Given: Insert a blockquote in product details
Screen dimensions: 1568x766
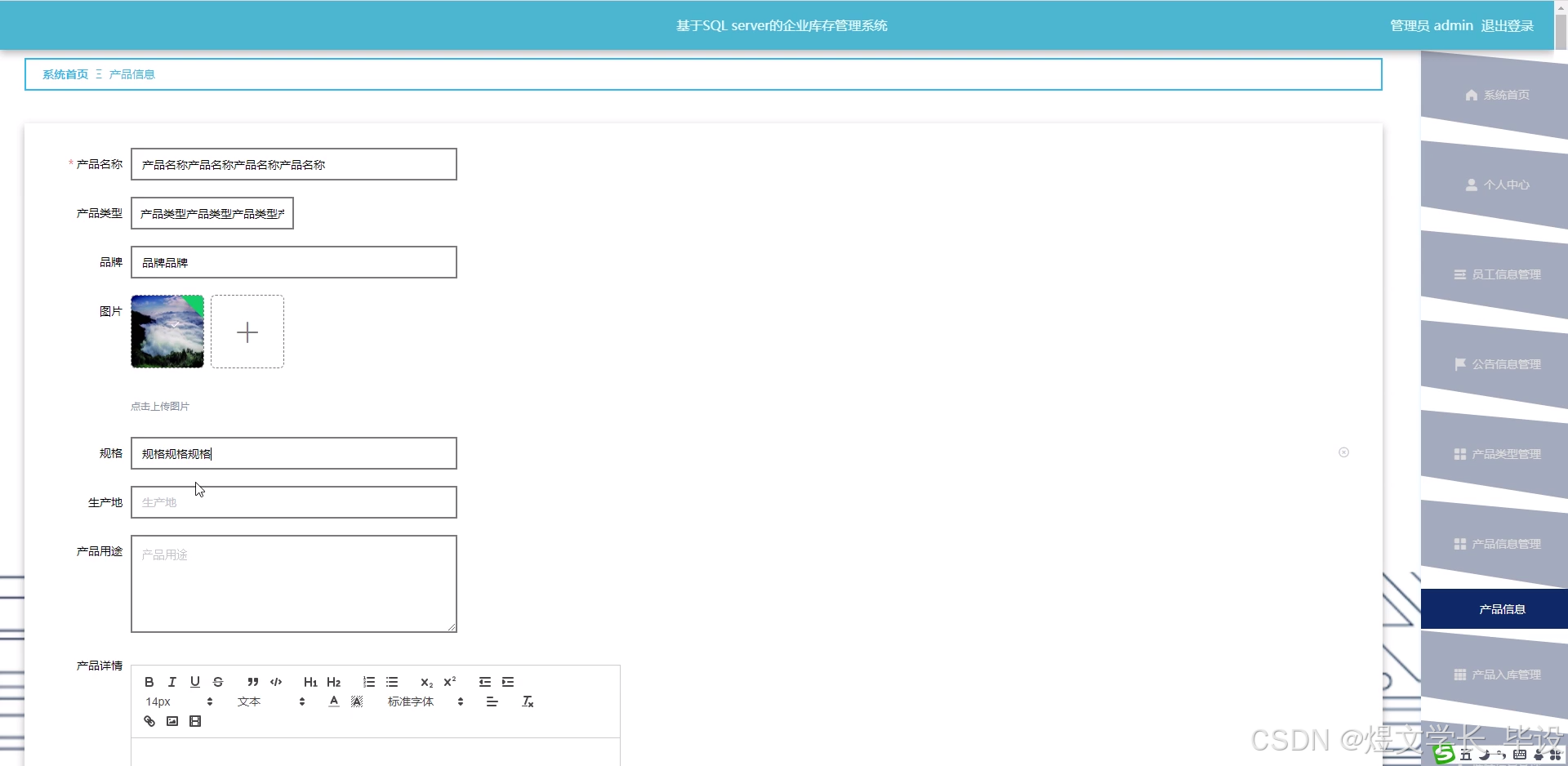Looking at the screenshot, I should click(252, 682).
